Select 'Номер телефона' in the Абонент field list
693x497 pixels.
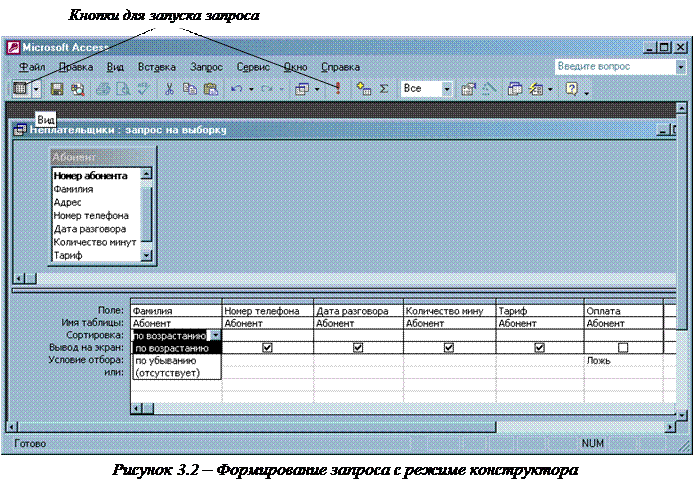(x=95, y=216)
